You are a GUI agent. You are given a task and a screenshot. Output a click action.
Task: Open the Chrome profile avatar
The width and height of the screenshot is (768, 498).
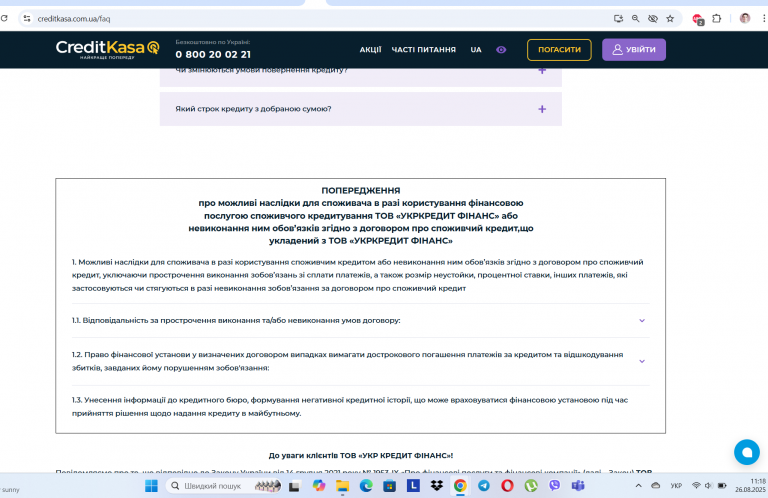point(745,19)
